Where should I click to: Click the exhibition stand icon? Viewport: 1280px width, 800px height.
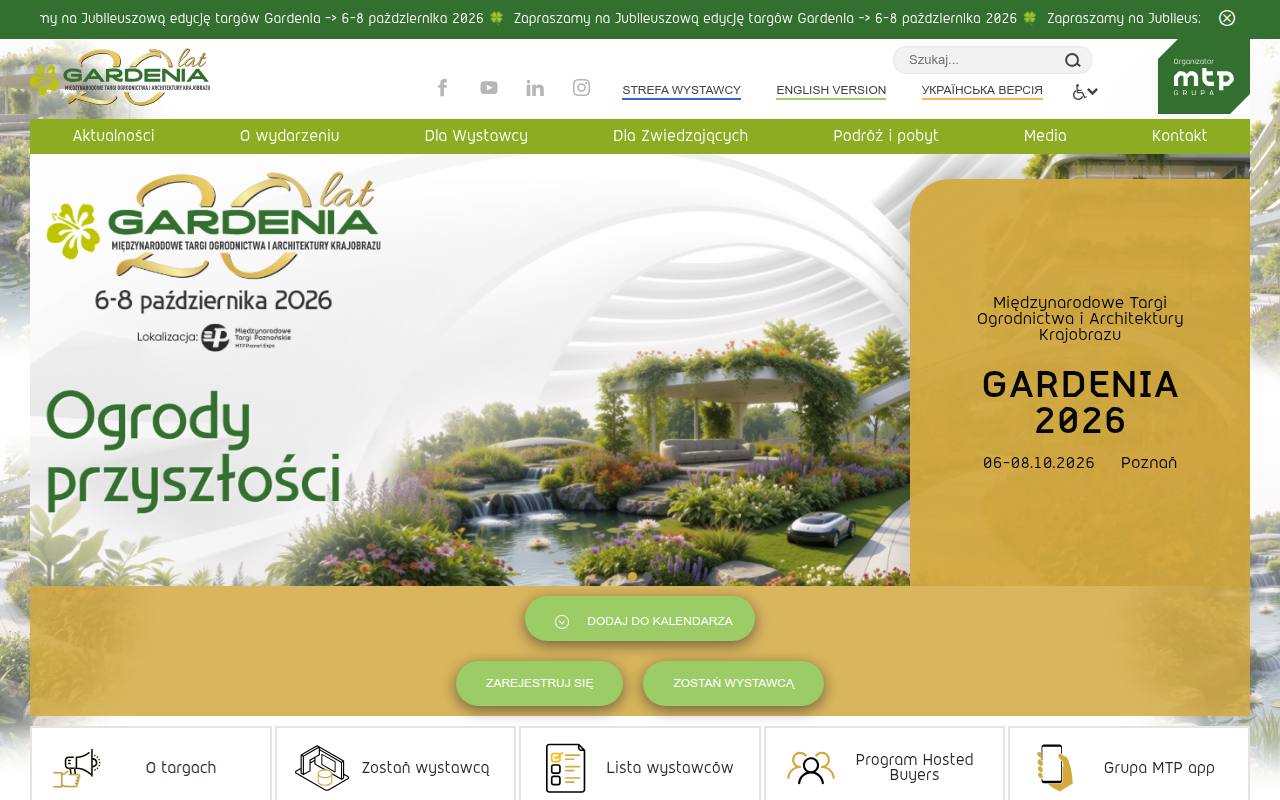point(322,768)
